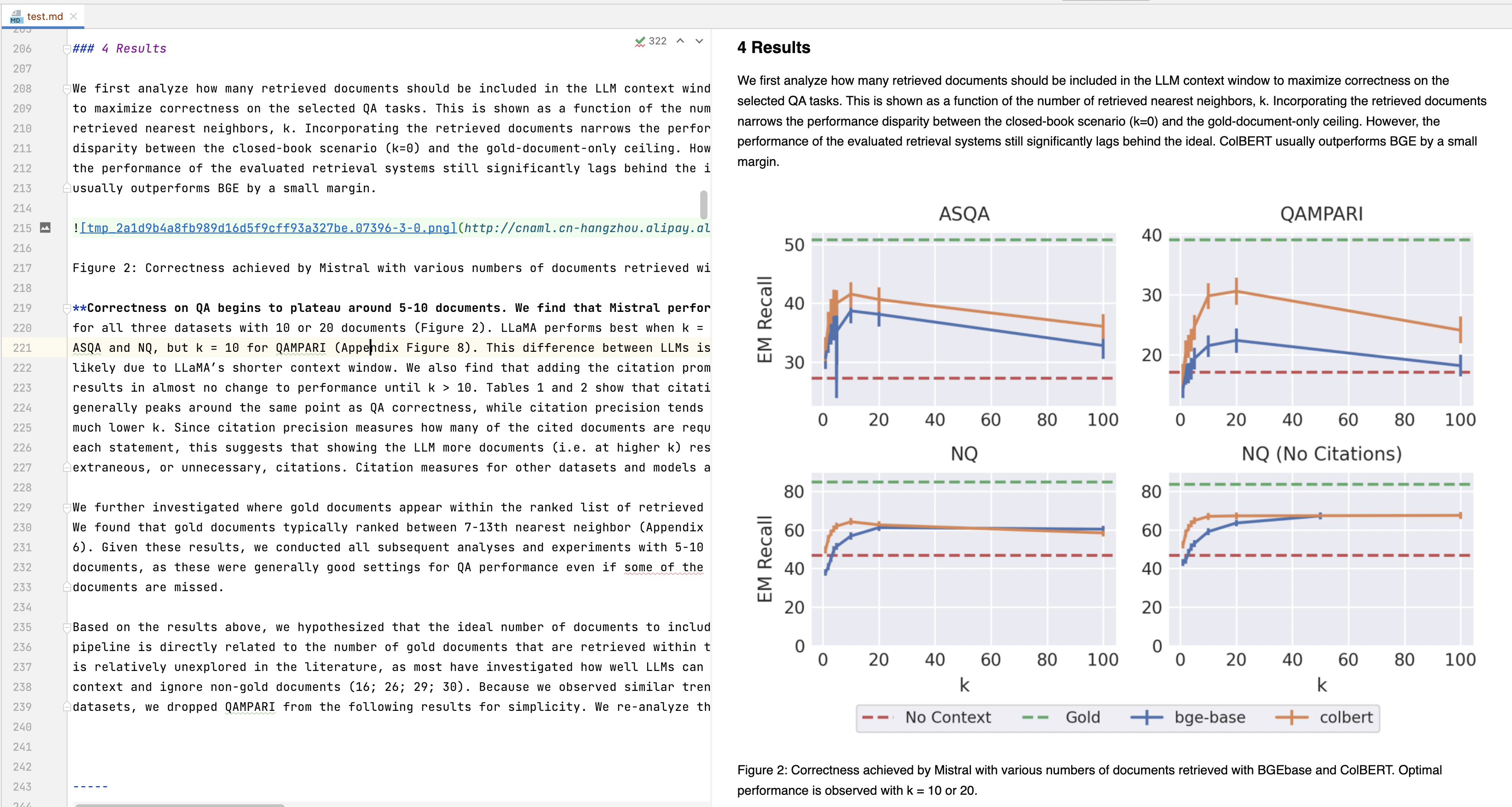This screenshot has height=807, width=1512.
Task: Jump to previous highlighted problem with up arrow
Action: click(x=680, y=41)
